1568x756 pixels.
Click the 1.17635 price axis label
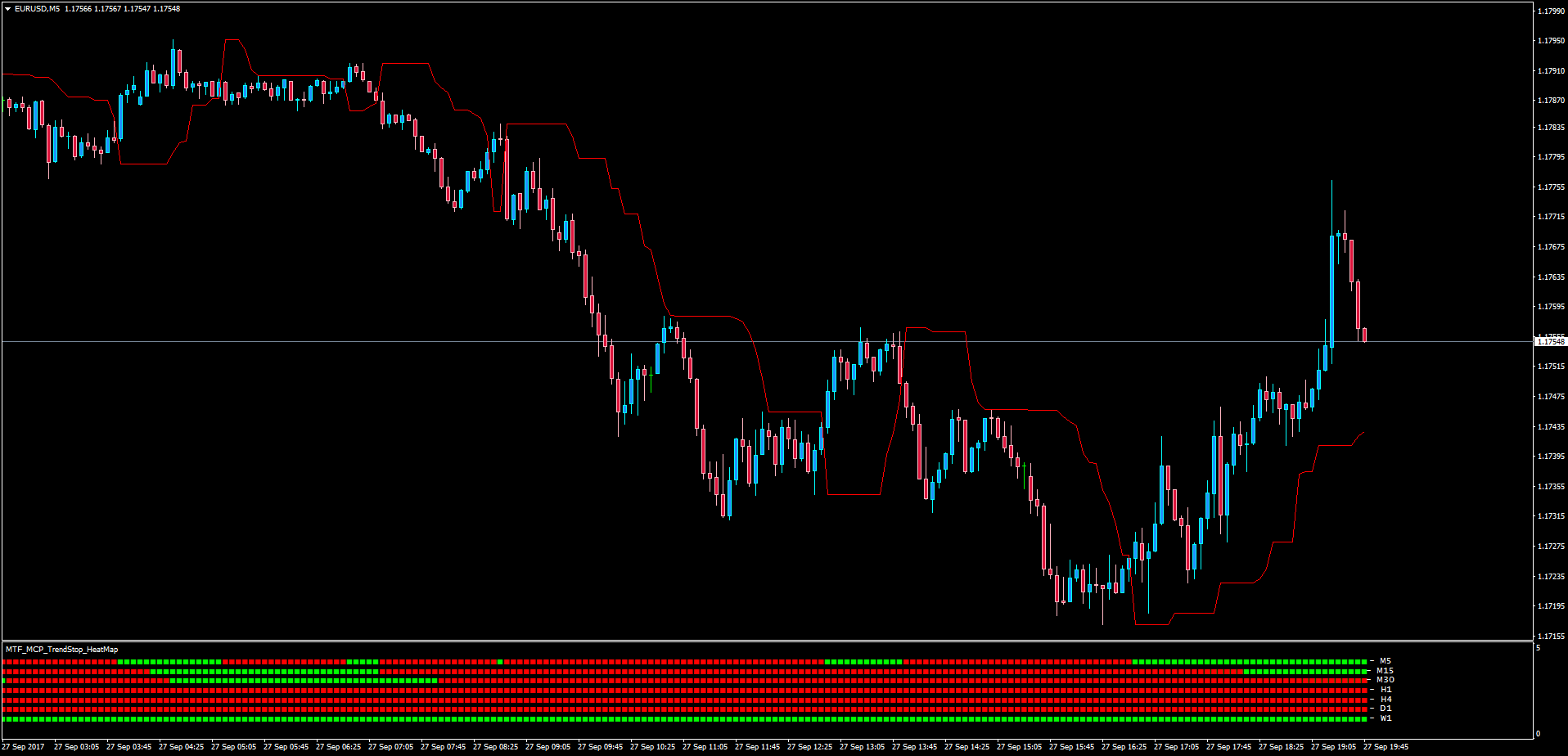tap(1551, 277)
